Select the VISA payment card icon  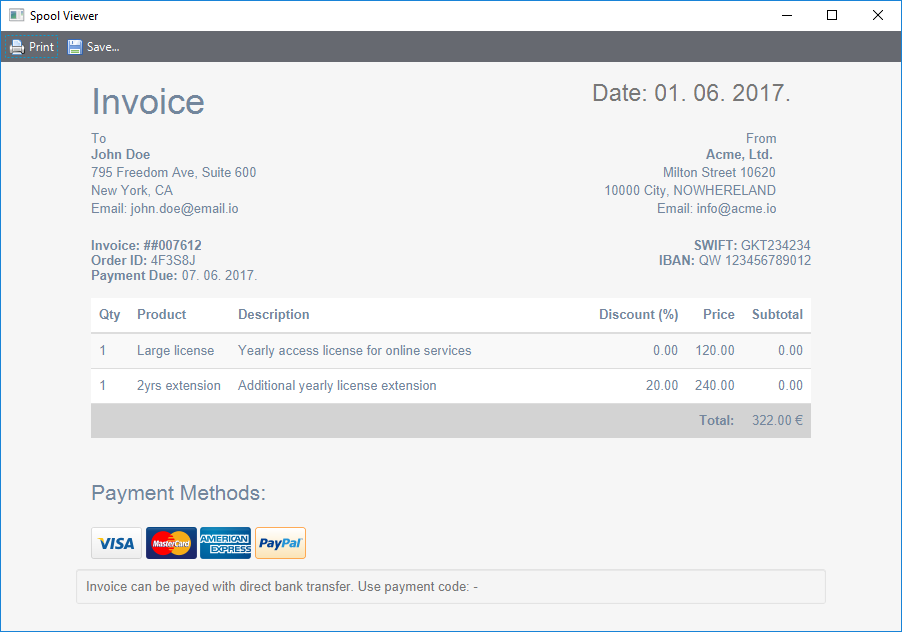pyautogui.click(x=116, y=543)
